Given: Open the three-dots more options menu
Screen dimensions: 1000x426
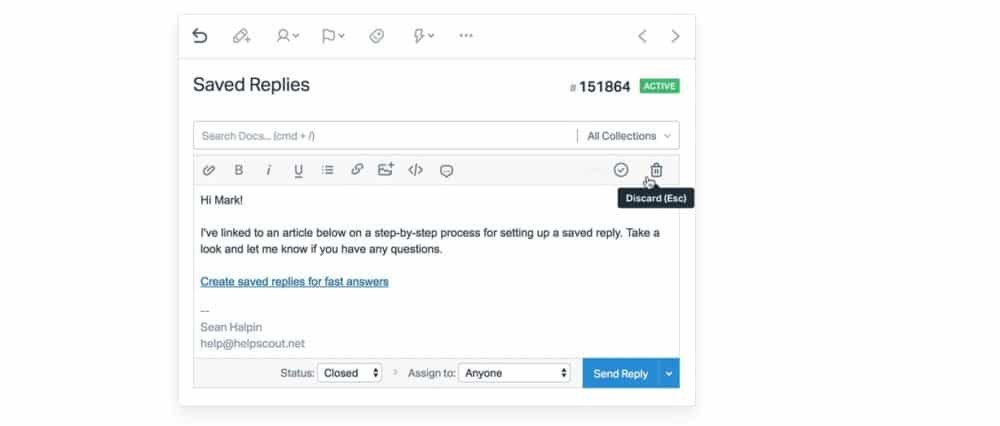Looking at the screenshot, I should [465, 36].
